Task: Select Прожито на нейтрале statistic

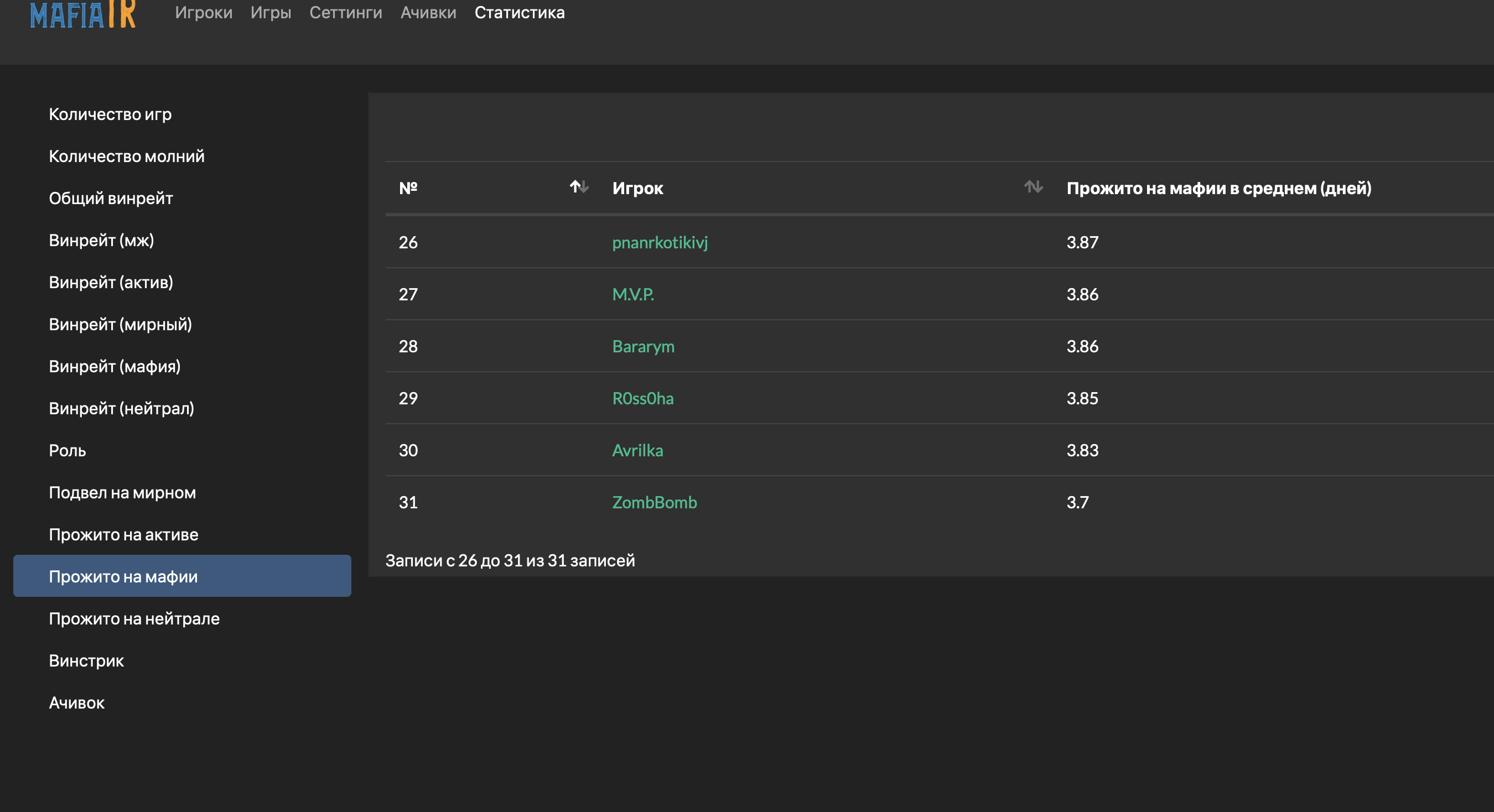Action: (182, 618)
